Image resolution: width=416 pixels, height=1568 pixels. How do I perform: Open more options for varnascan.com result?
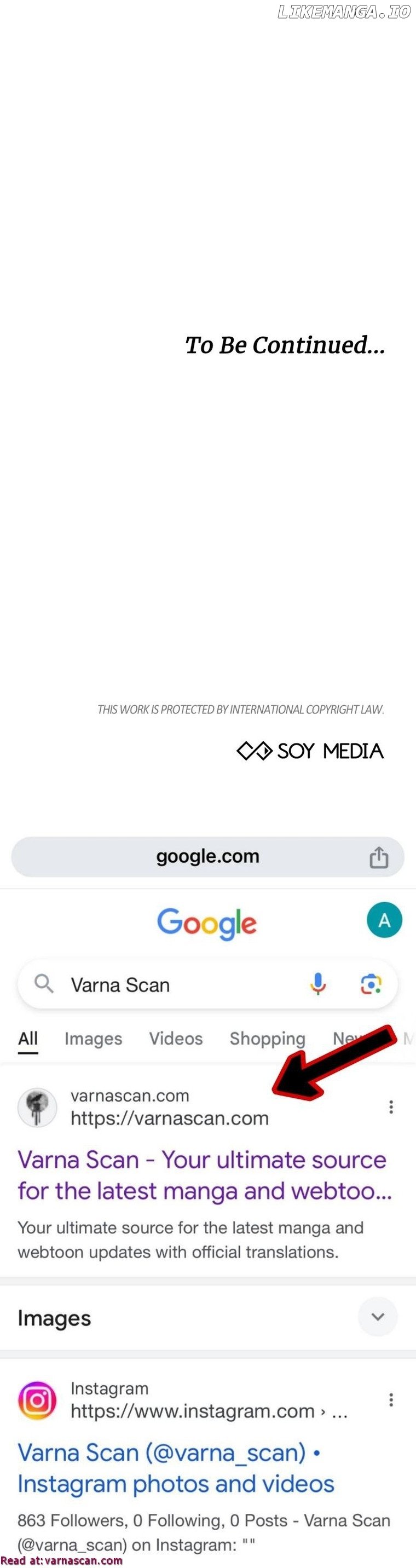[x=391, y=1106]
